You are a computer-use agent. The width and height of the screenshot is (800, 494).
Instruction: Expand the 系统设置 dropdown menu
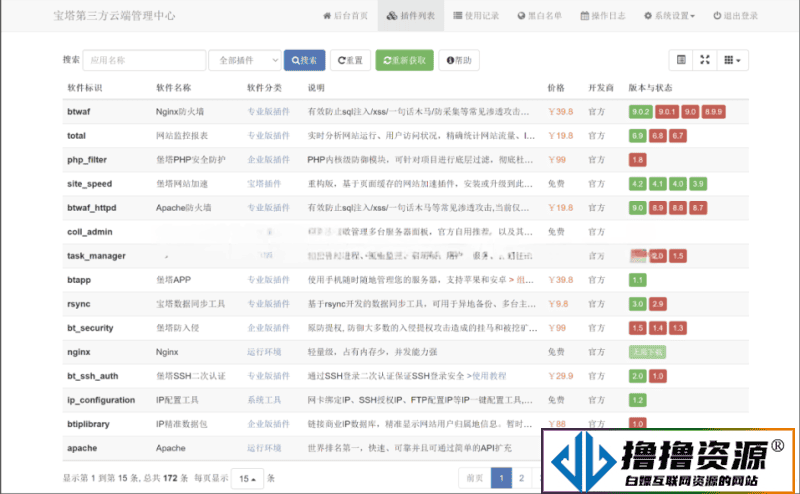[x=669, y=16]
